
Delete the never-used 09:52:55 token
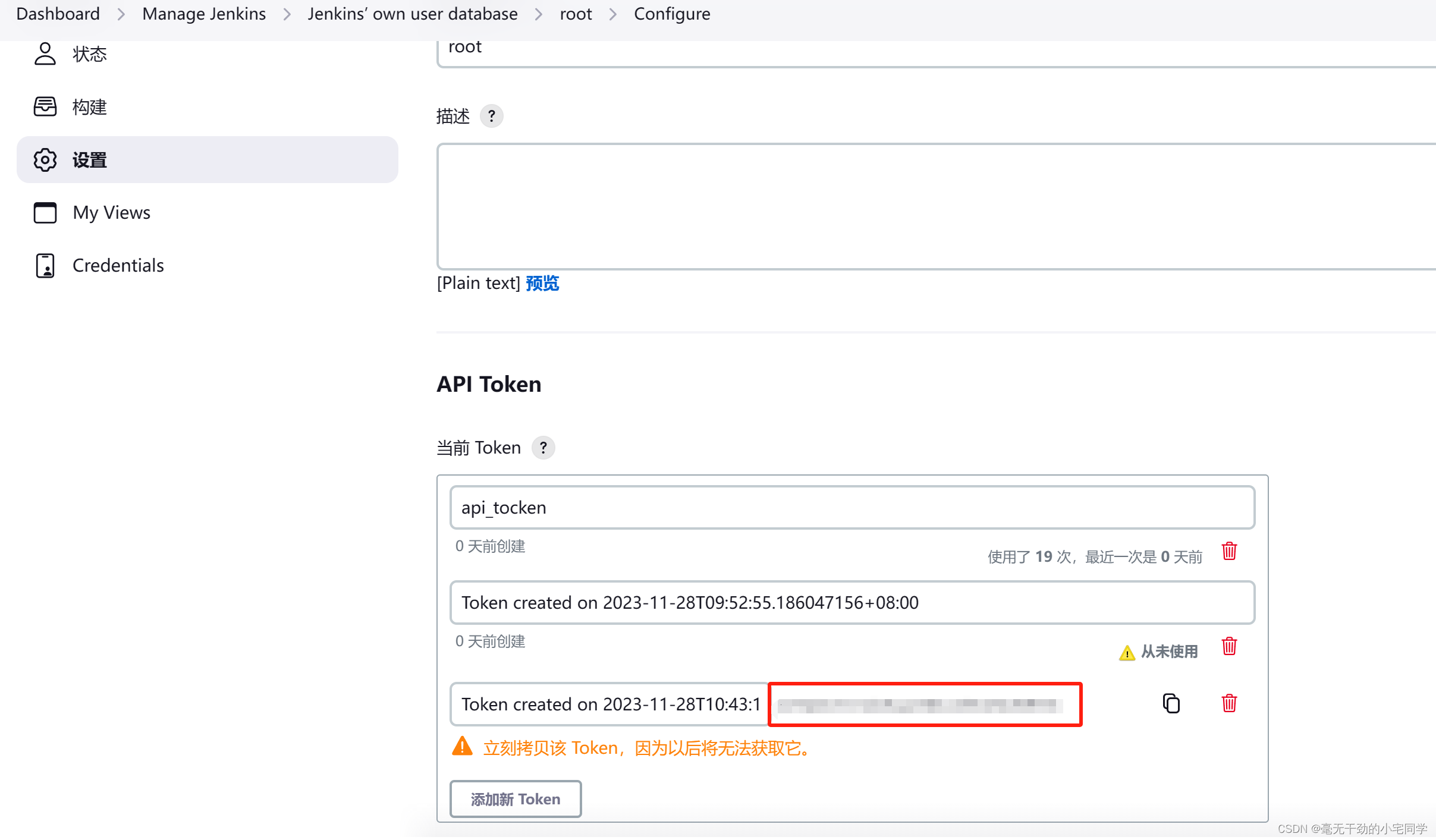(1229, 646)
